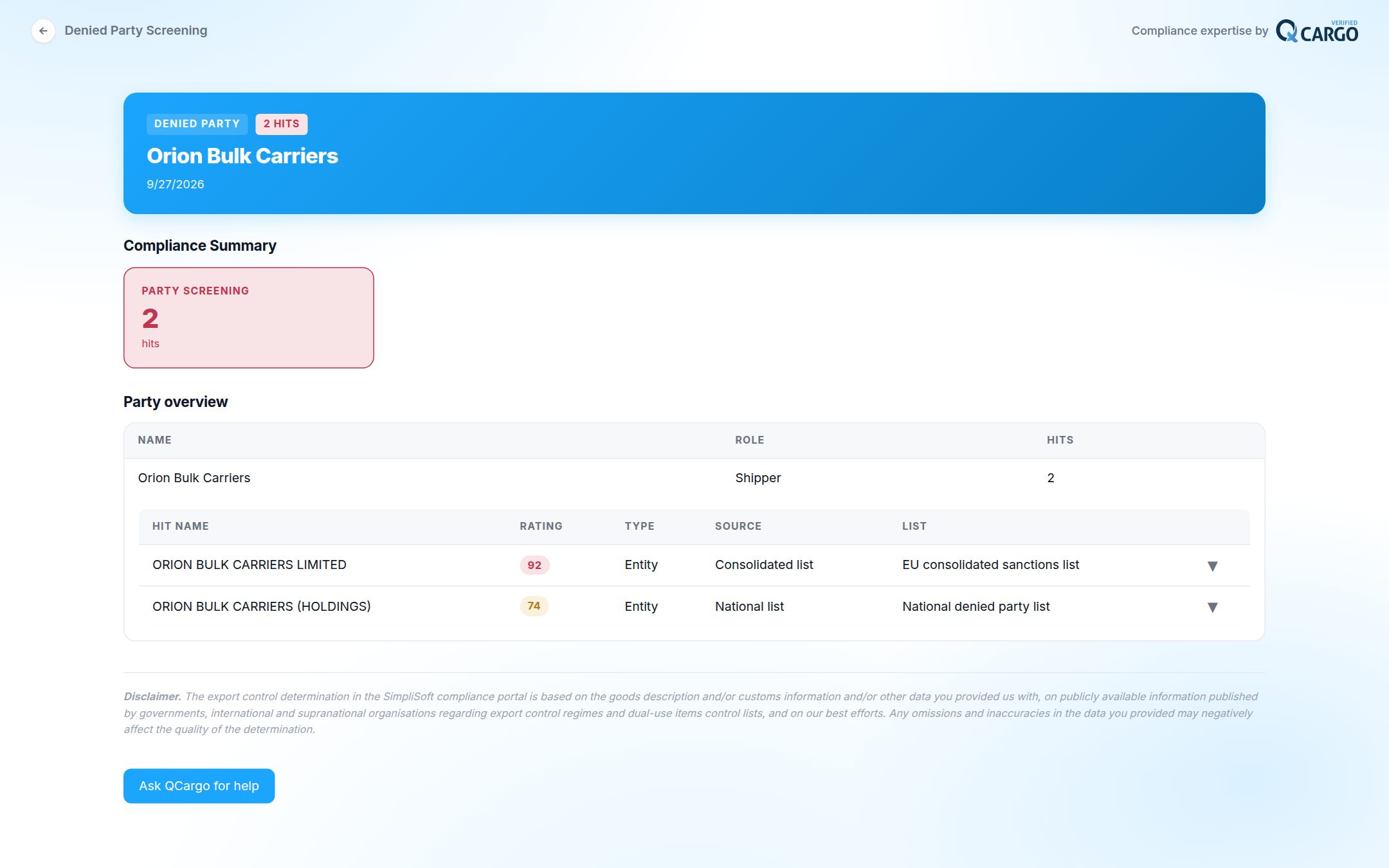Click the TYPE column header
Viewport: 1389px width, 868px height.
point(639,526)
